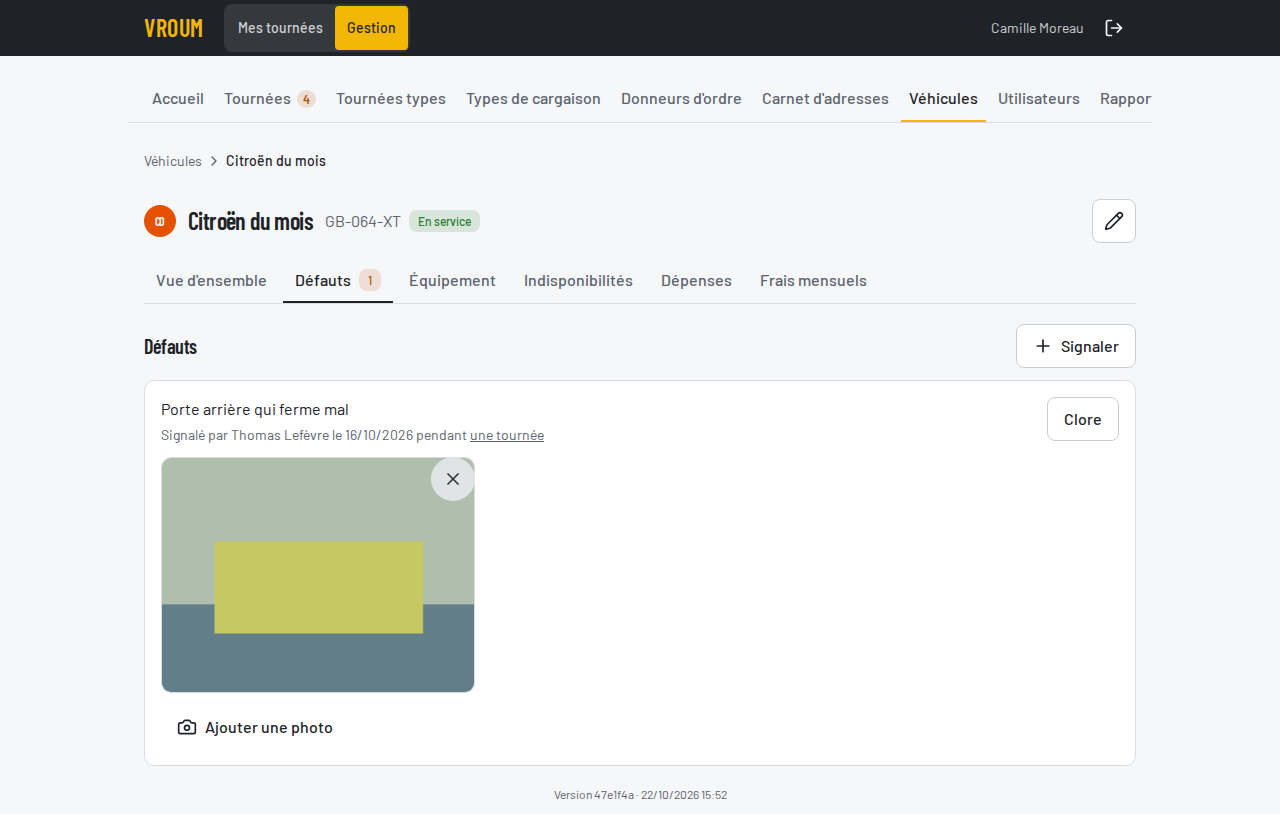Click Ajouter une photo button
1280x814 pixels.
pyautogui.click(x=255, y=727)
